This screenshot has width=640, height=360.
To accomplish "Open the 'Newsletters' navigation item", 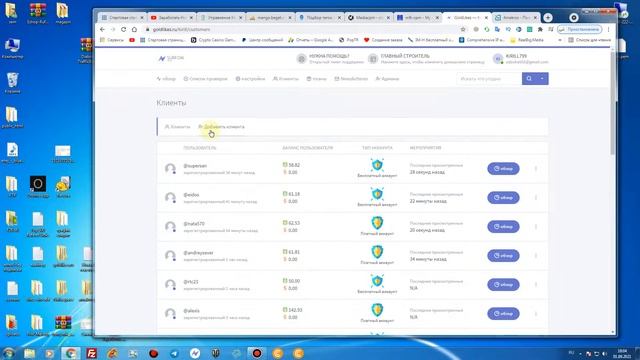I will [351, 79].
